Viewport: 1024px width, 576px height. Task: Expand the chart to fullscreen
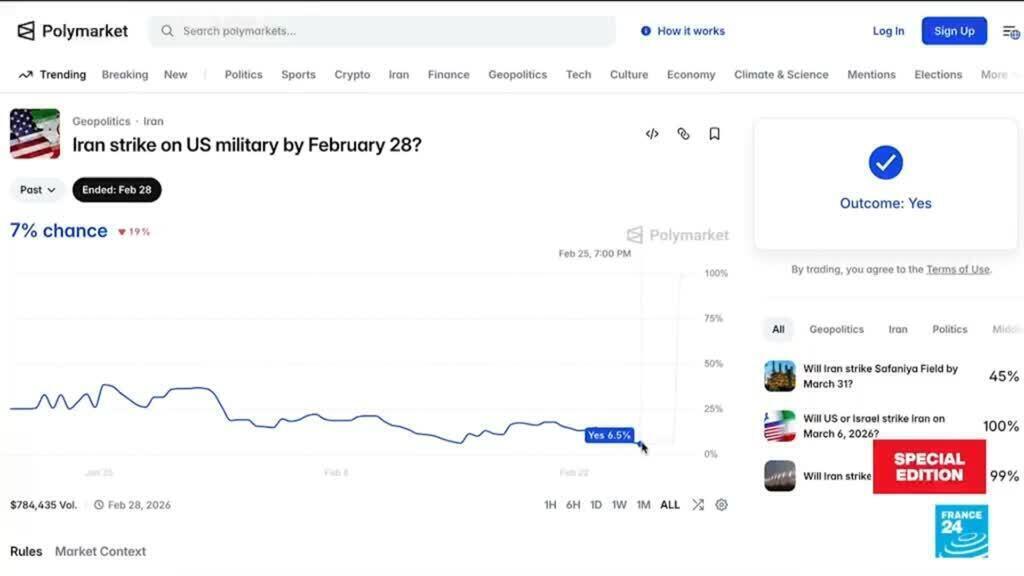[697, 505]
